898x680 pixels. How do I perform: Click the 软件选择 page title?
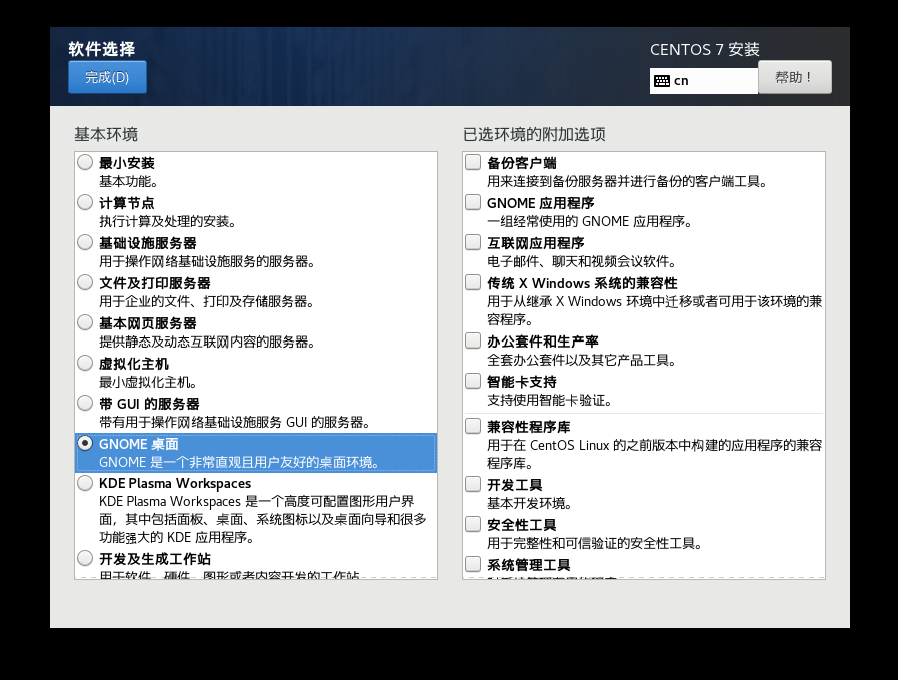(x=102, y=49)
